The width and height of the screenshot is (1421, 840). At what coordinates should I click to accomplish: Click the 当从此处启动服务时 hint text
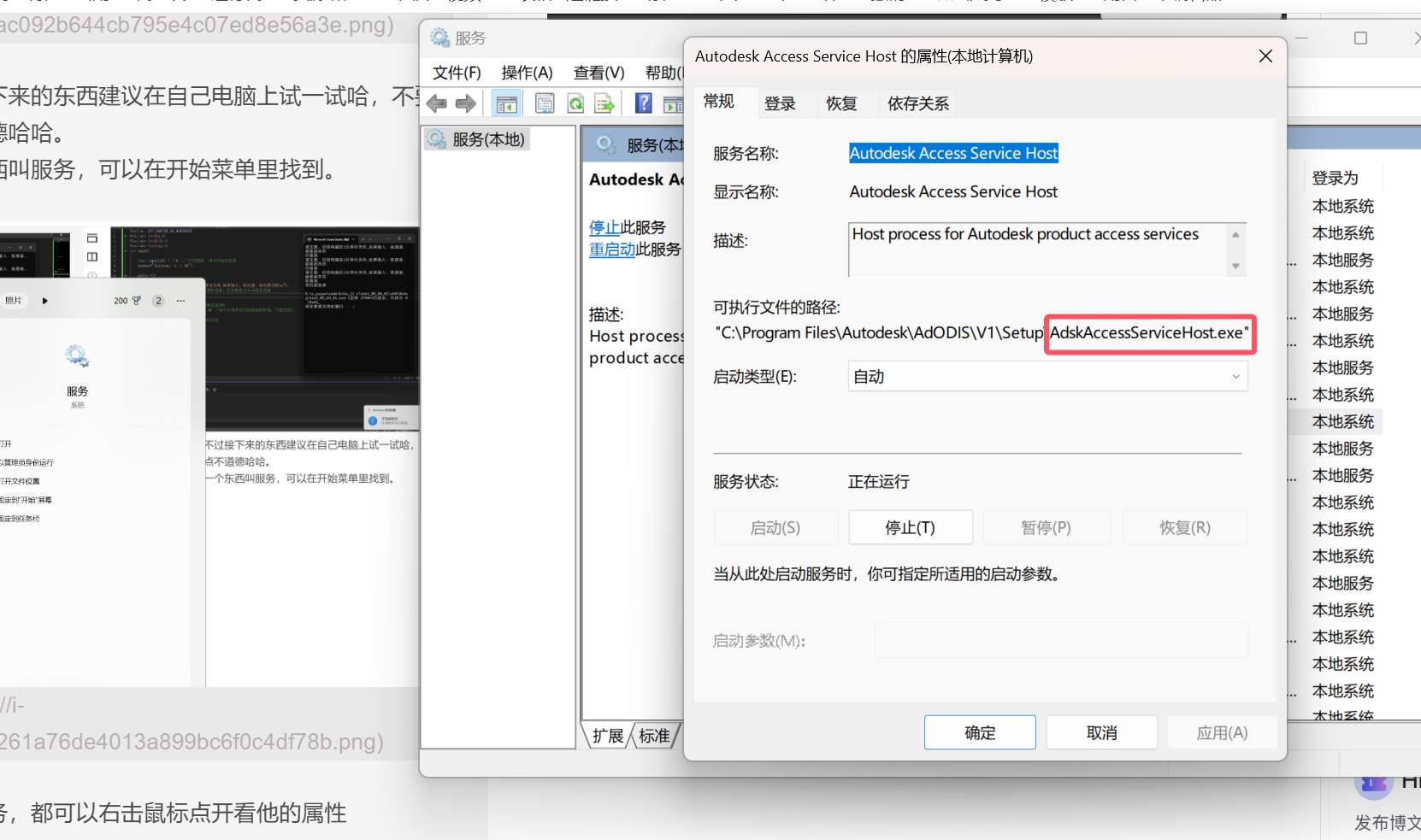pyautogui.click(x=887, y=574)
